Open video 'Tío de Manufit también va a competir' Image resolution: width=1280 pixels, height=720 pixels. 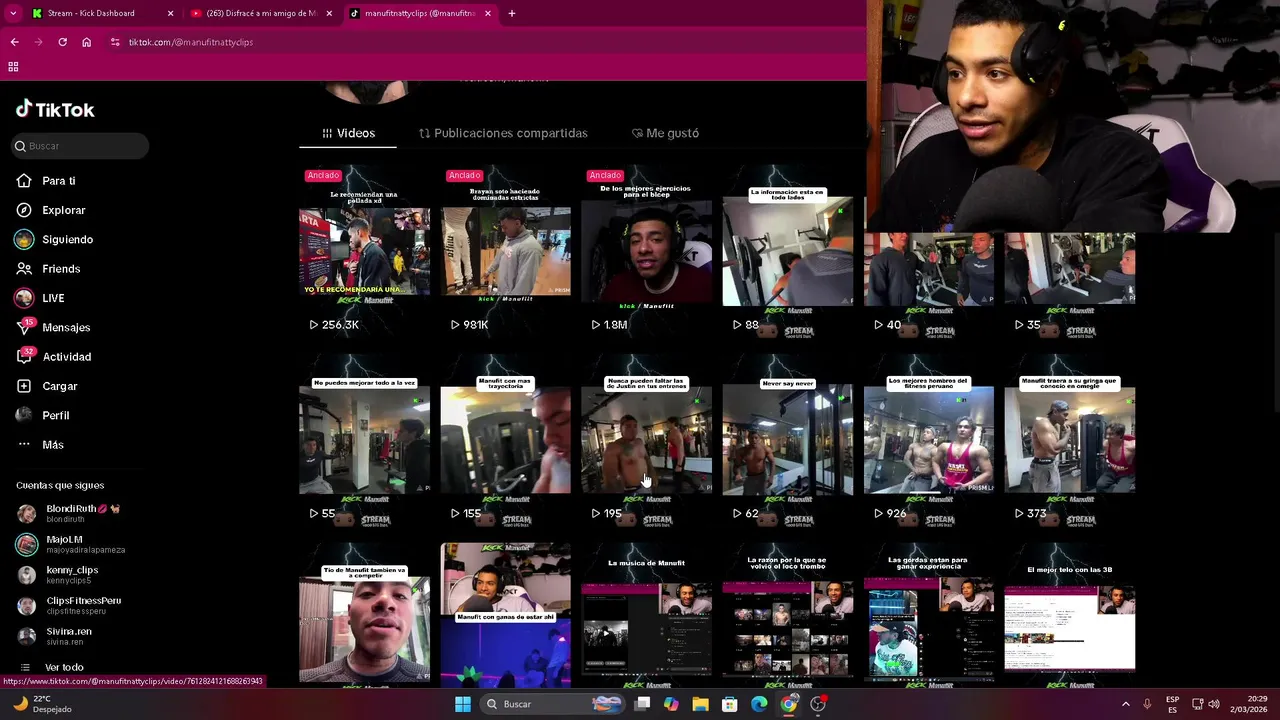(364, 615)
